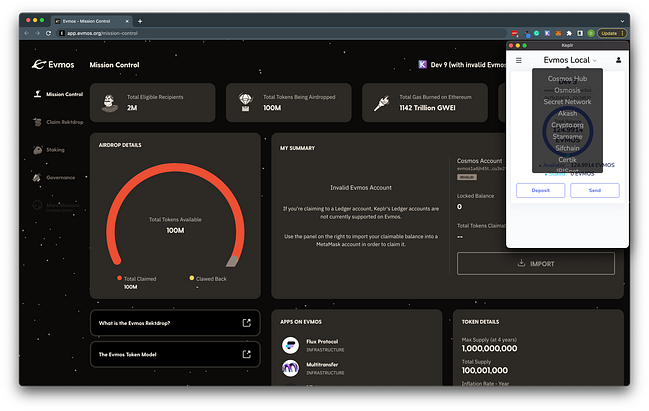Select Osmosis from the chain list
Screen dimensions: 649x411
[567, 90]
